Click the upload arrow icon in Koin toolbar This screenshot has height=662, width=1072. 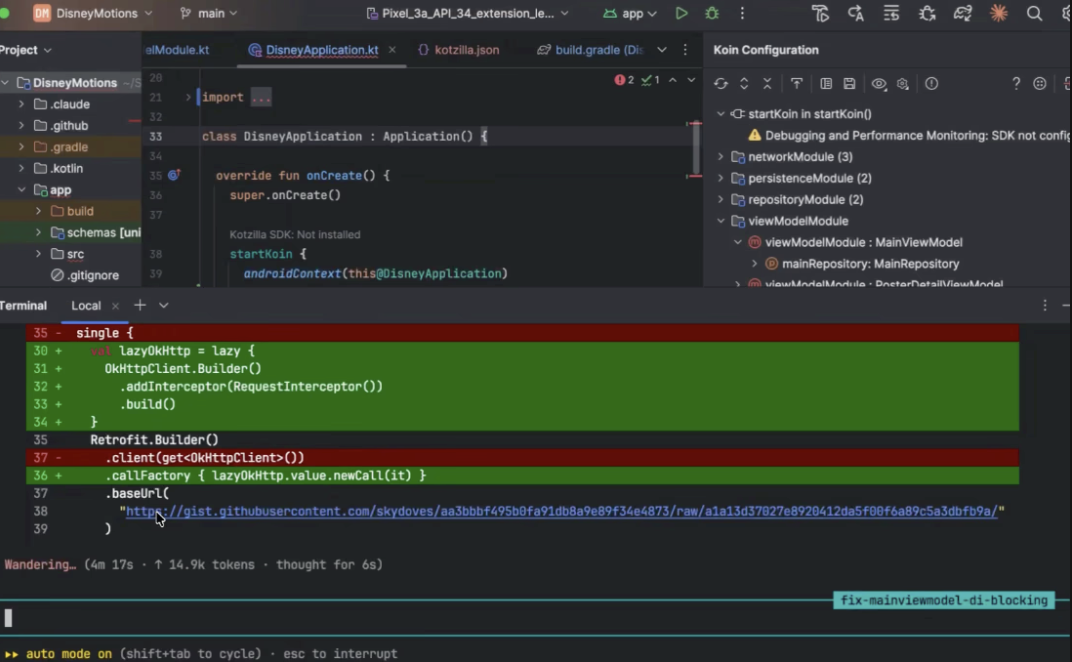[x=796, y=83]
